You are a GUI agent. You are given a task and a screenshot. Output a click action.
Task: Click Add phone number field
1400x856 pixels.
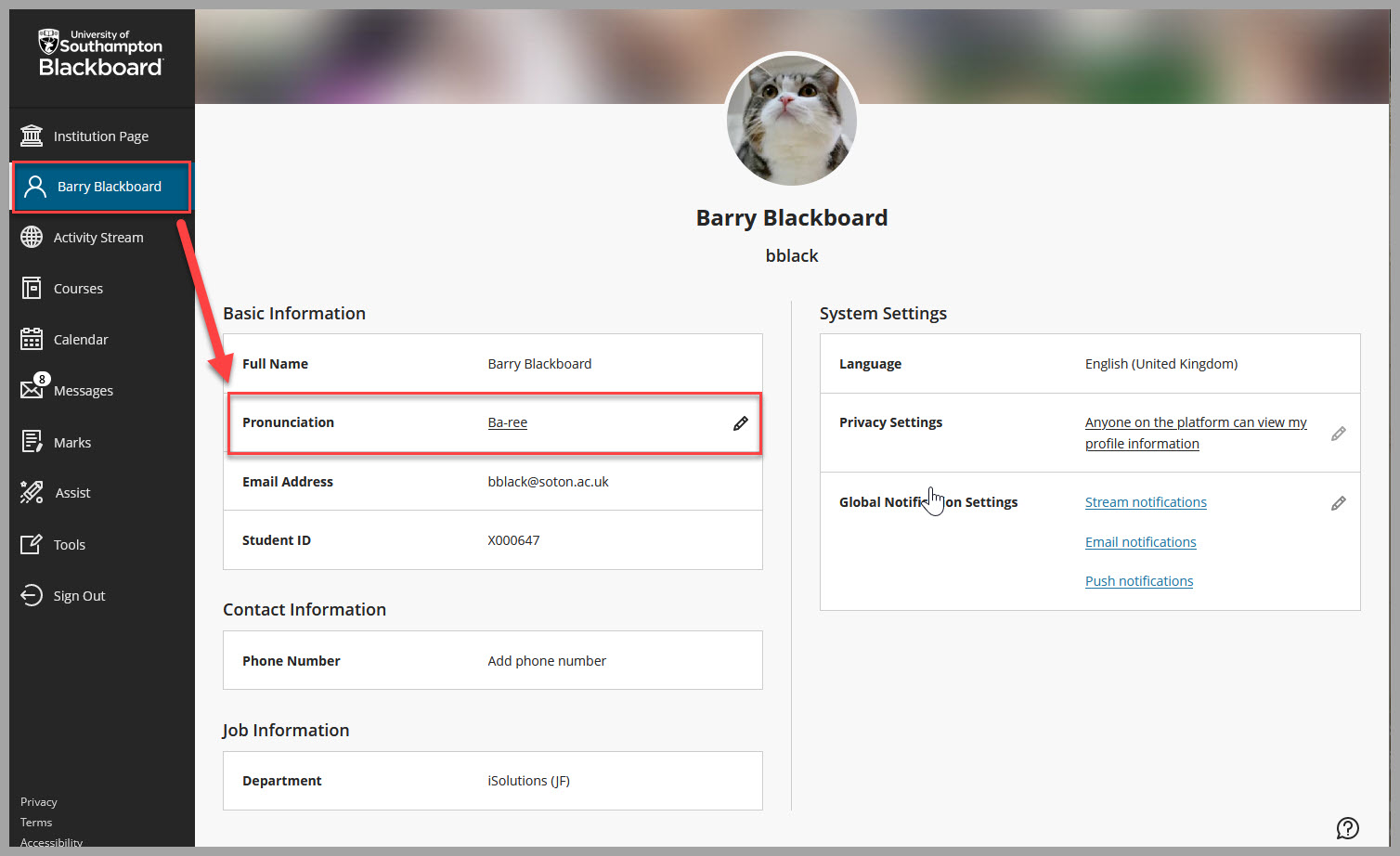coord(547,661)
